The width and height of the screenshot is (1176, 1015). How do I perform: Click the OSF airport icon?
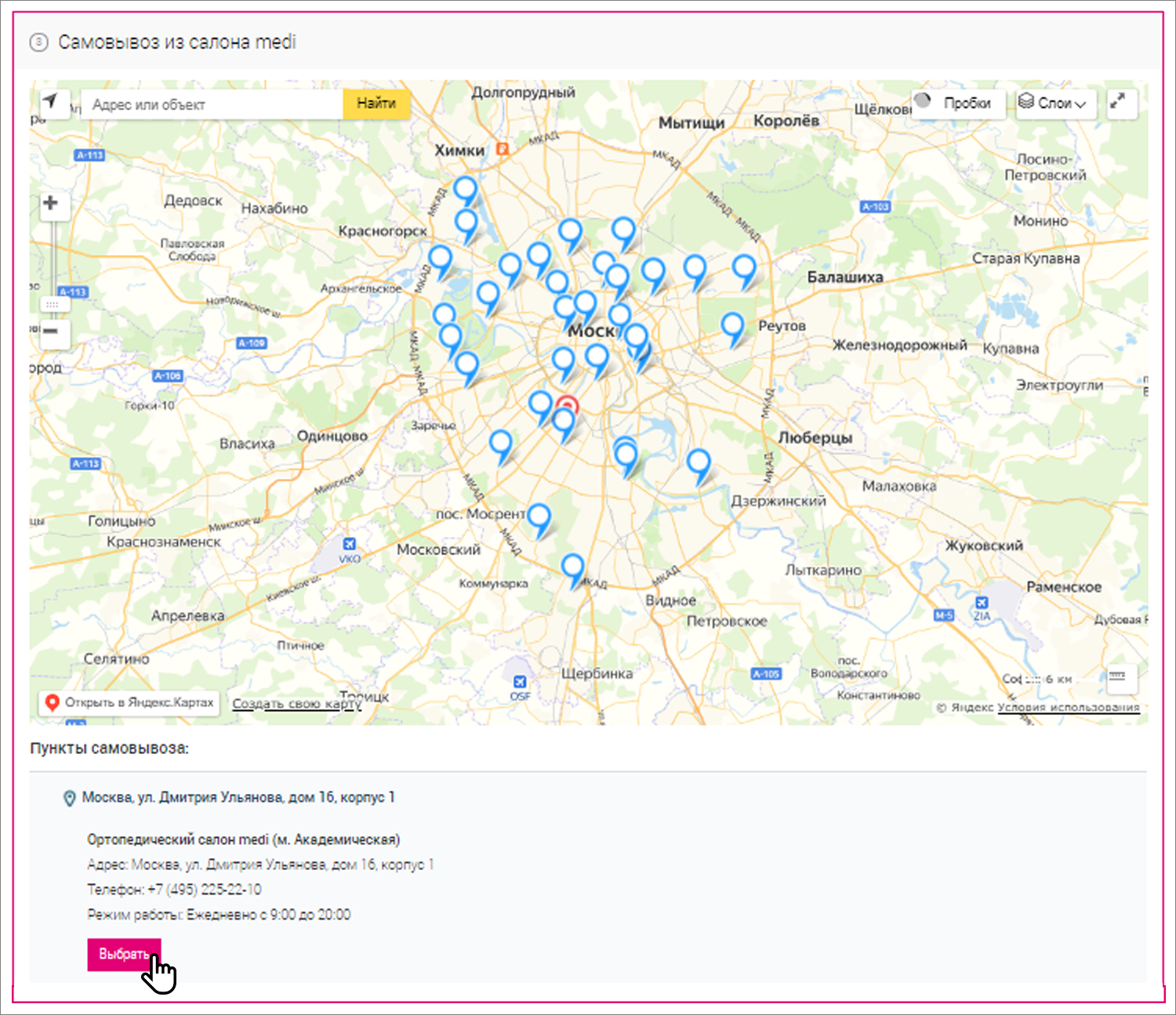(519, 682)
